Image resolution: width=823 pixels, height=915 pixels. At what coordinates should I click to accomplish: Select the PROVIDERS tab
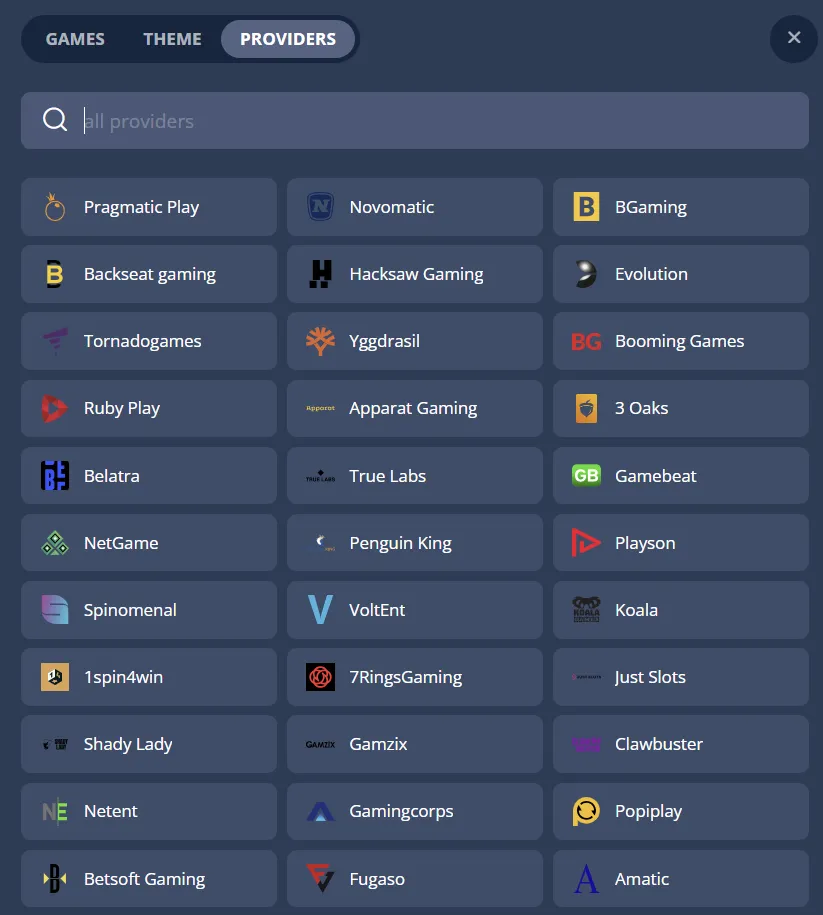[x=288, y=39]
